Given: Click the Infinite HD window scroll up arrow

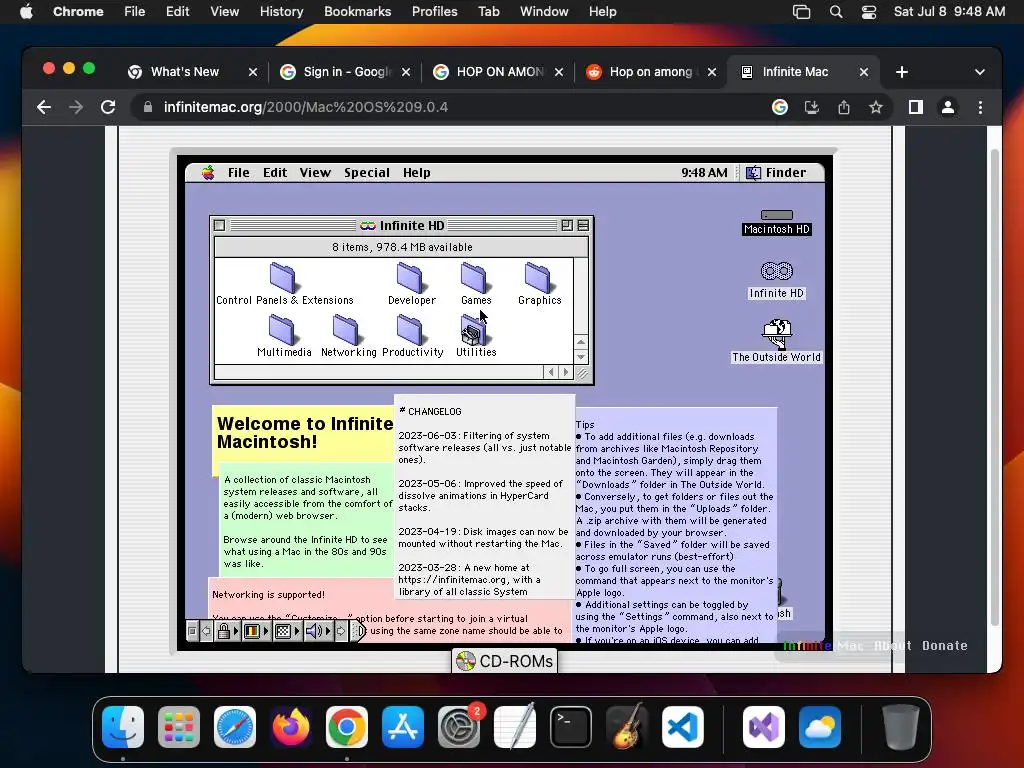Looking at the screenshot, I should pos(581,342).
